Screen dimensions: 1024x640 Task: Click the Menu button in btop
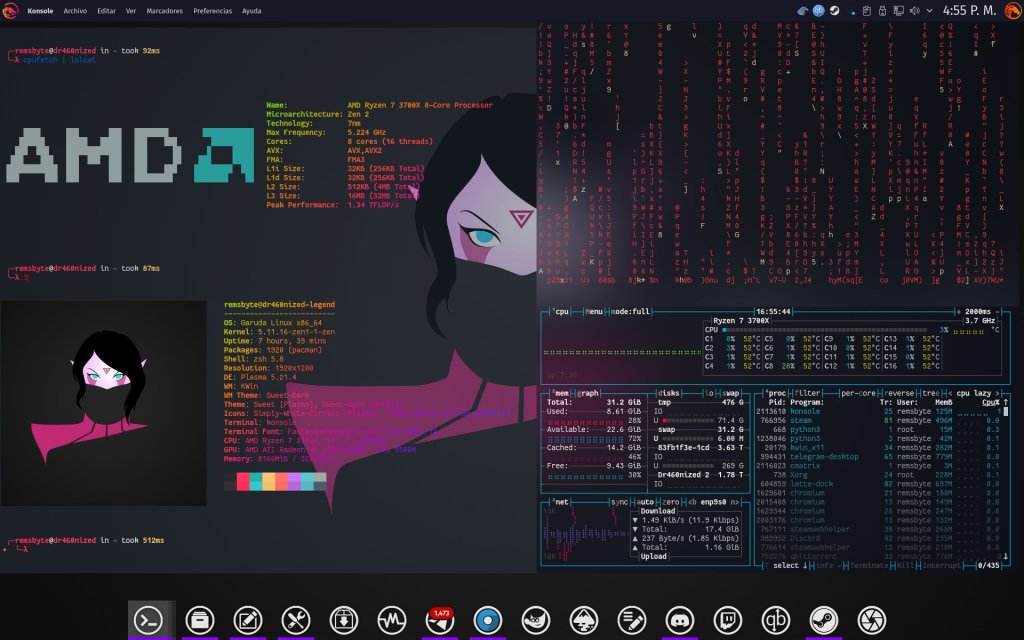click(x=594, y=312)
